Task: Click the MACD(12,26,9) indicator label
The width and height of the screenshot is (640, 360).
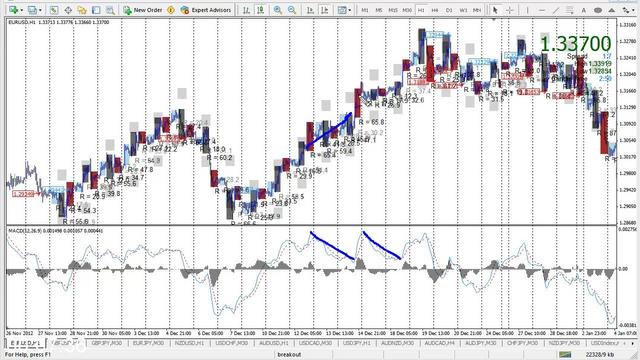Action: 56,231
